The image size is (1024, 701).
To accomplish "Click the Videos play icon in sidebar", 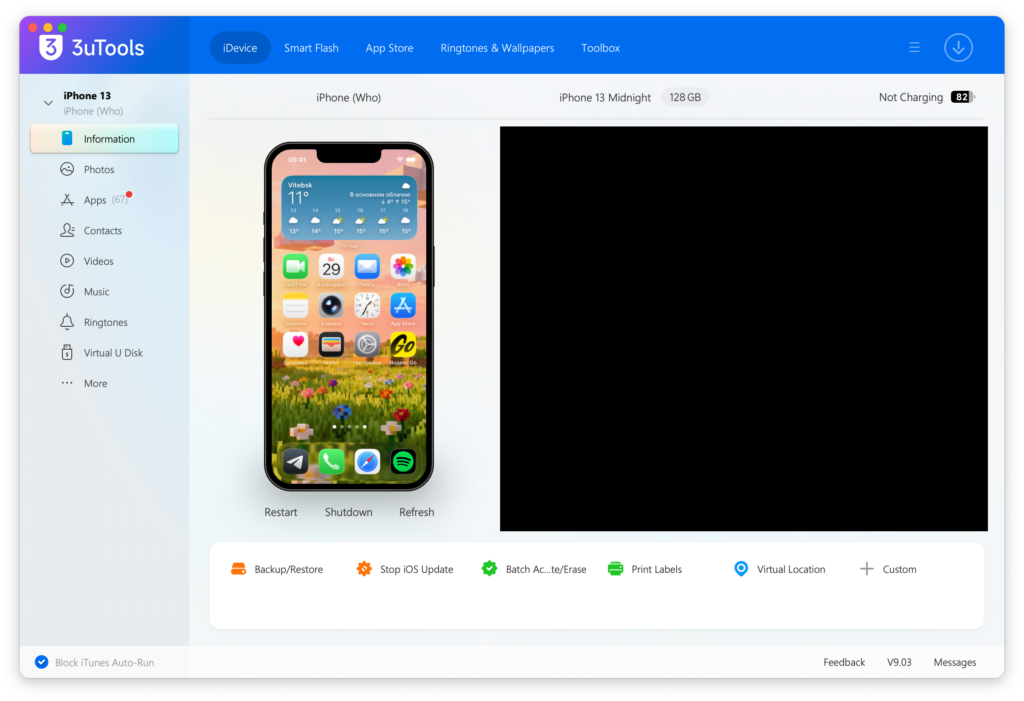I will point(67,261).
